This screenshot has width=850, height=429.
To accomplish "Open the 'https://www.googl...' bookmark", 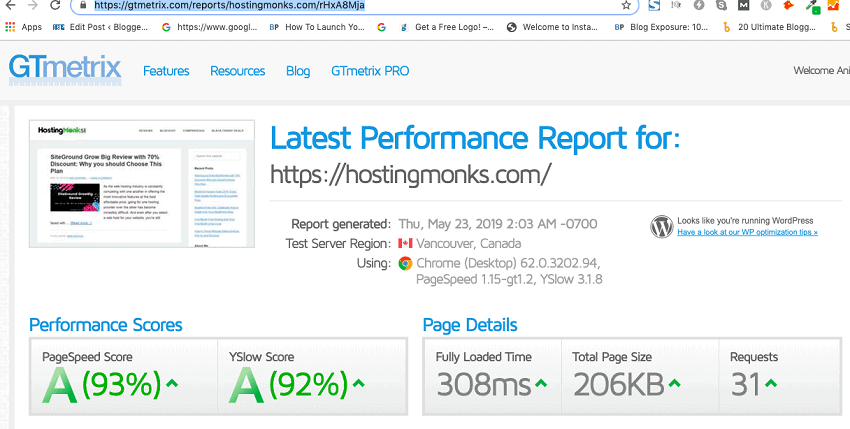I will [209, 27].
